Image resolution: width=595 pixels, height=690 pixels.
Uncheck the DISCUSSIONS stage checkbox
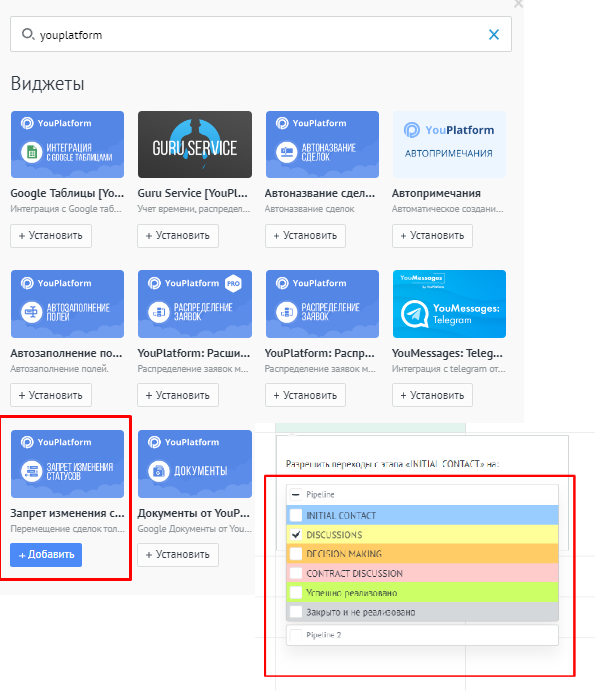pos(296,535)
